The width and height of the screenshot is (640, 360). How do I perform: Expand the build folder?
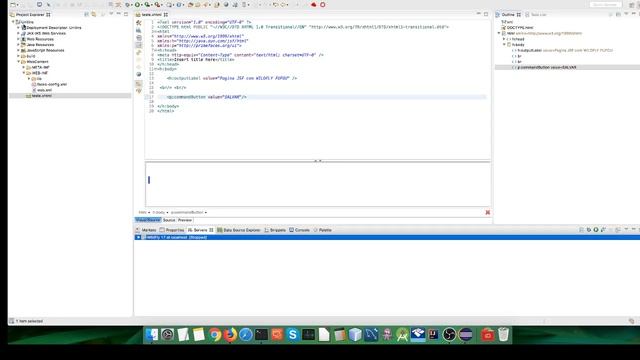[18, 56]
